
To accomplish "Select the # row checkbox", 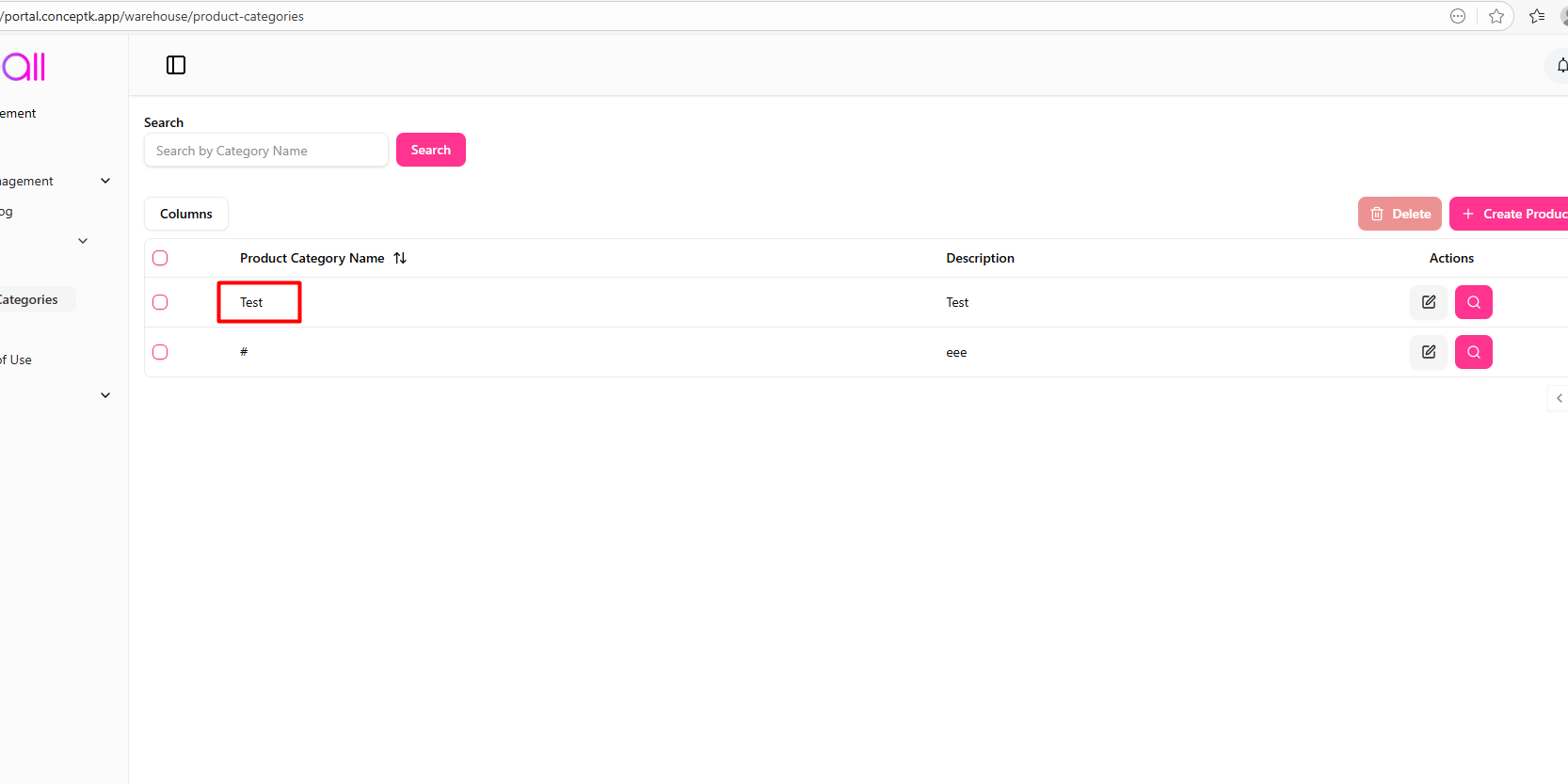I will (160, 352).
